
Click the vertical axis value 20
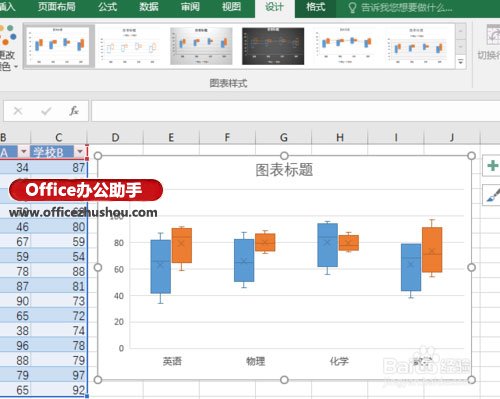tap(119, 322)
